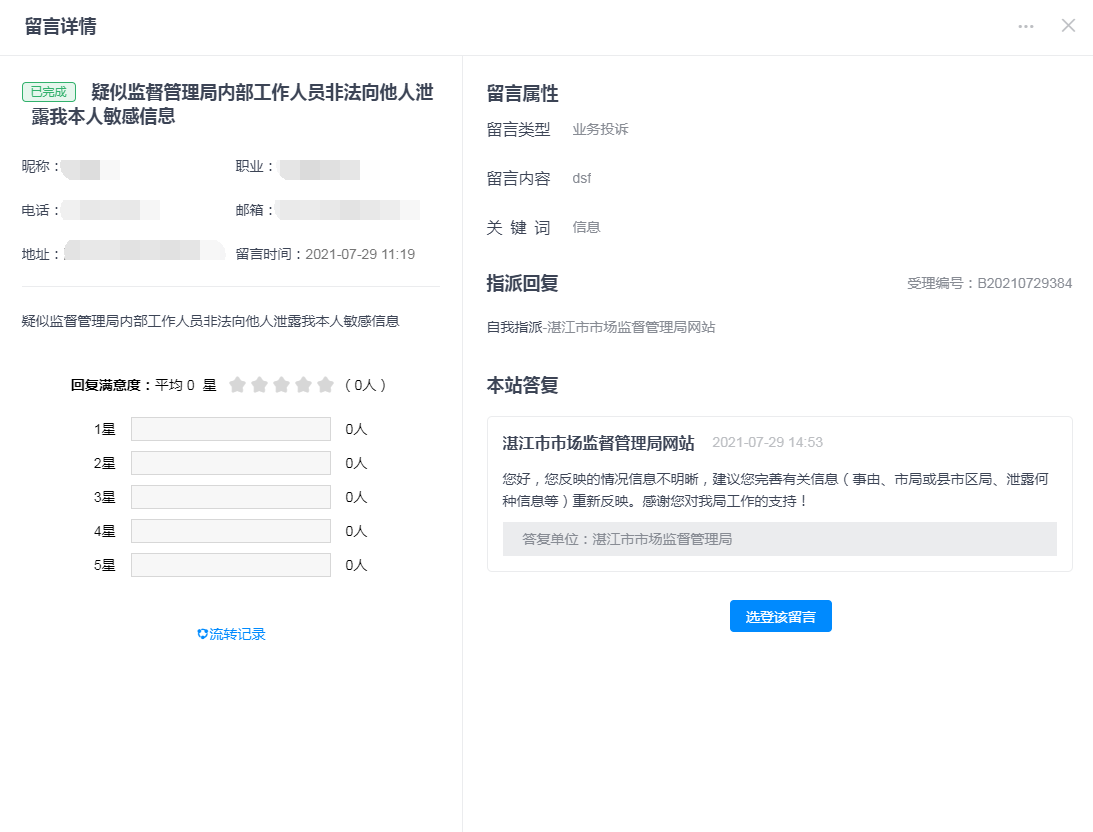Image resolution: width=1093 pixels, height=832 pixels.
Task: Click the 自我指派 assignment text
Action: click(x=600, y=327)
